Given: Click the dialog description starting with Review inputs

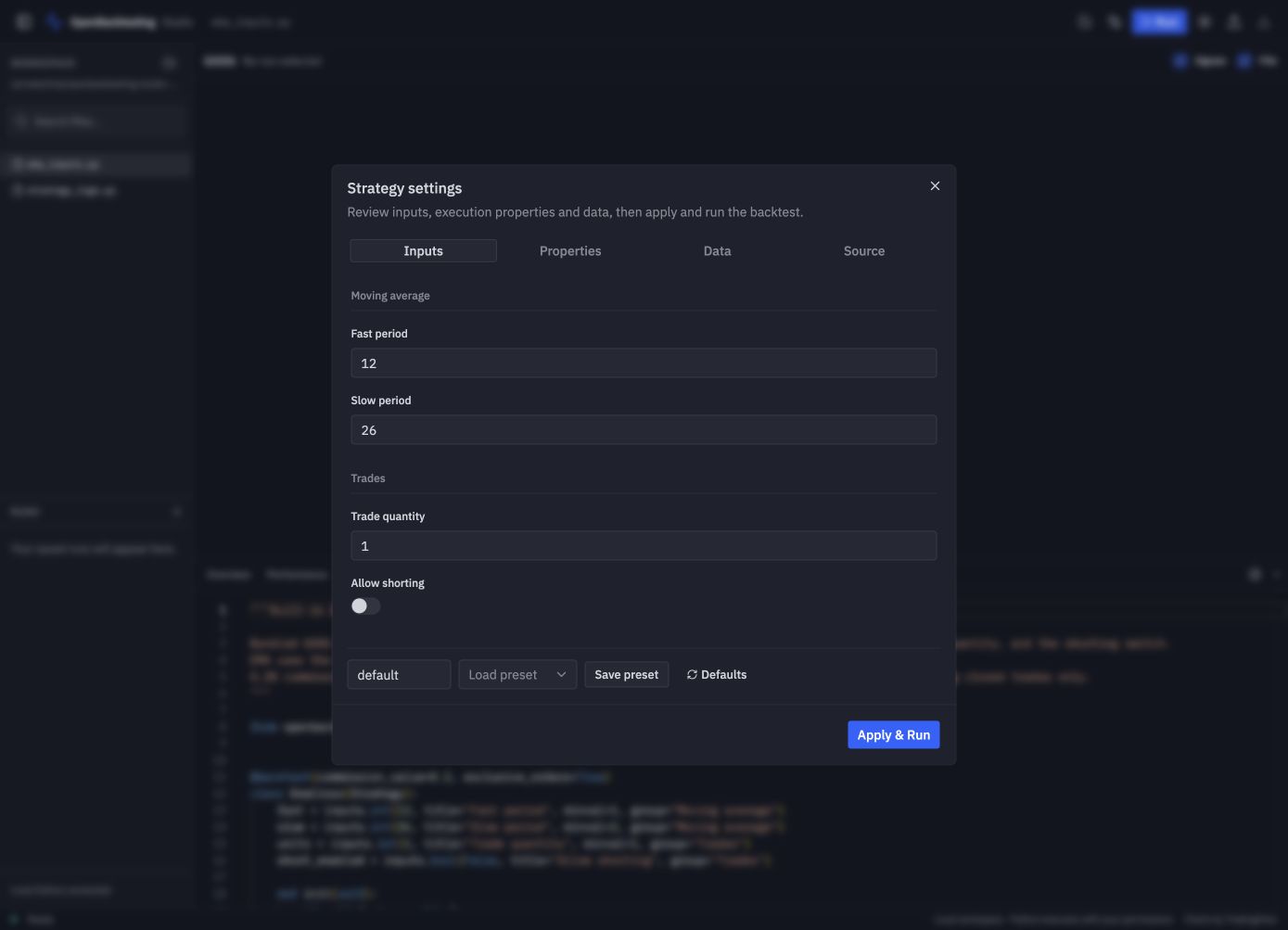Looking at the screenshot, I should click(575, 212).
